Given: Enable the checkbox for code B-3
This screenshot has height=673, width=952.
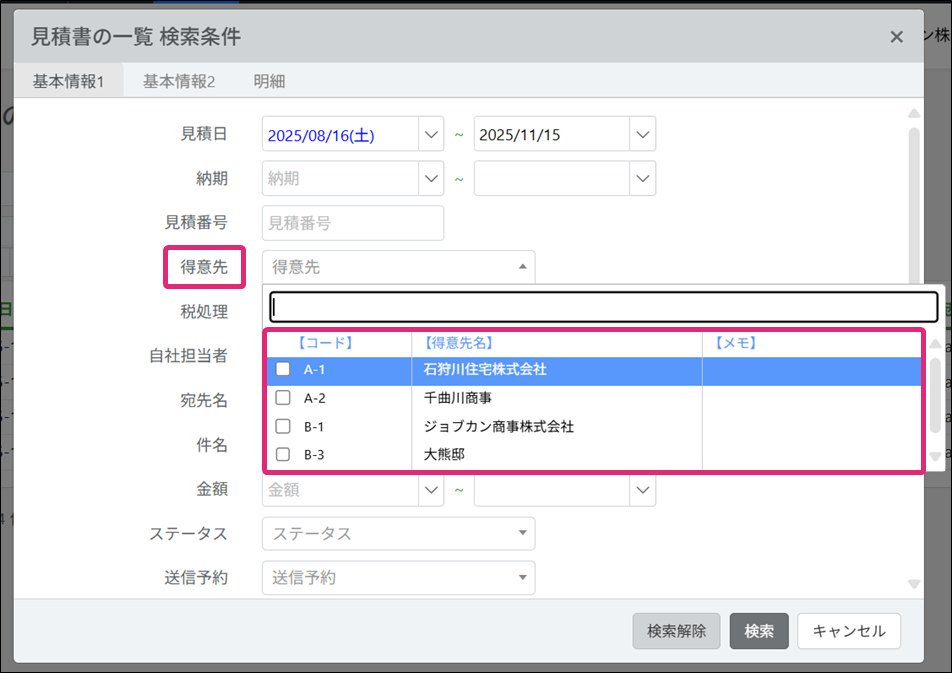Looking at the screenshot, I should coord(283,455).
